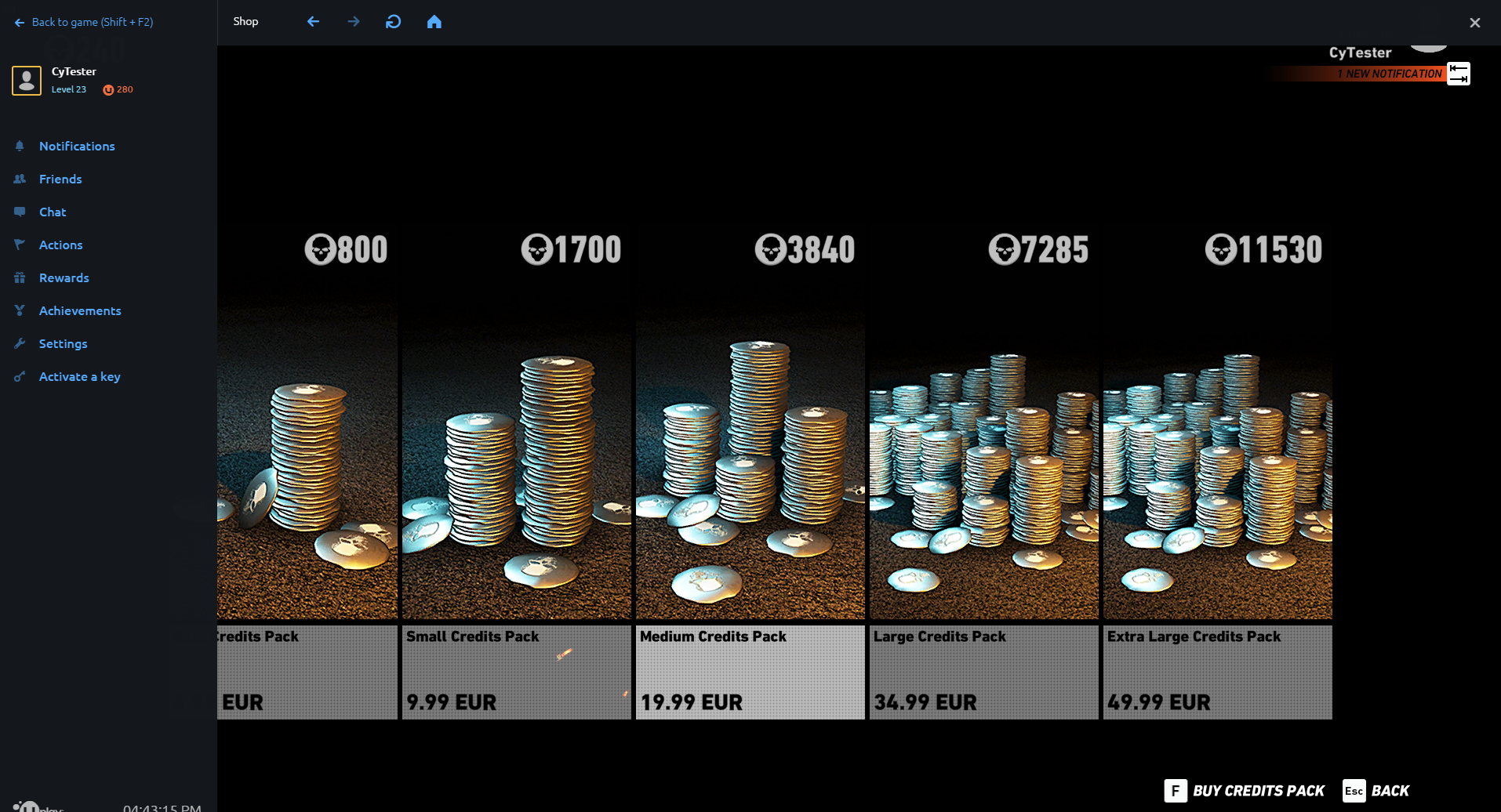Click the Small Credits Pack 9.99 EUR label
Screen dimensions: 1501x812
point(517,672)
